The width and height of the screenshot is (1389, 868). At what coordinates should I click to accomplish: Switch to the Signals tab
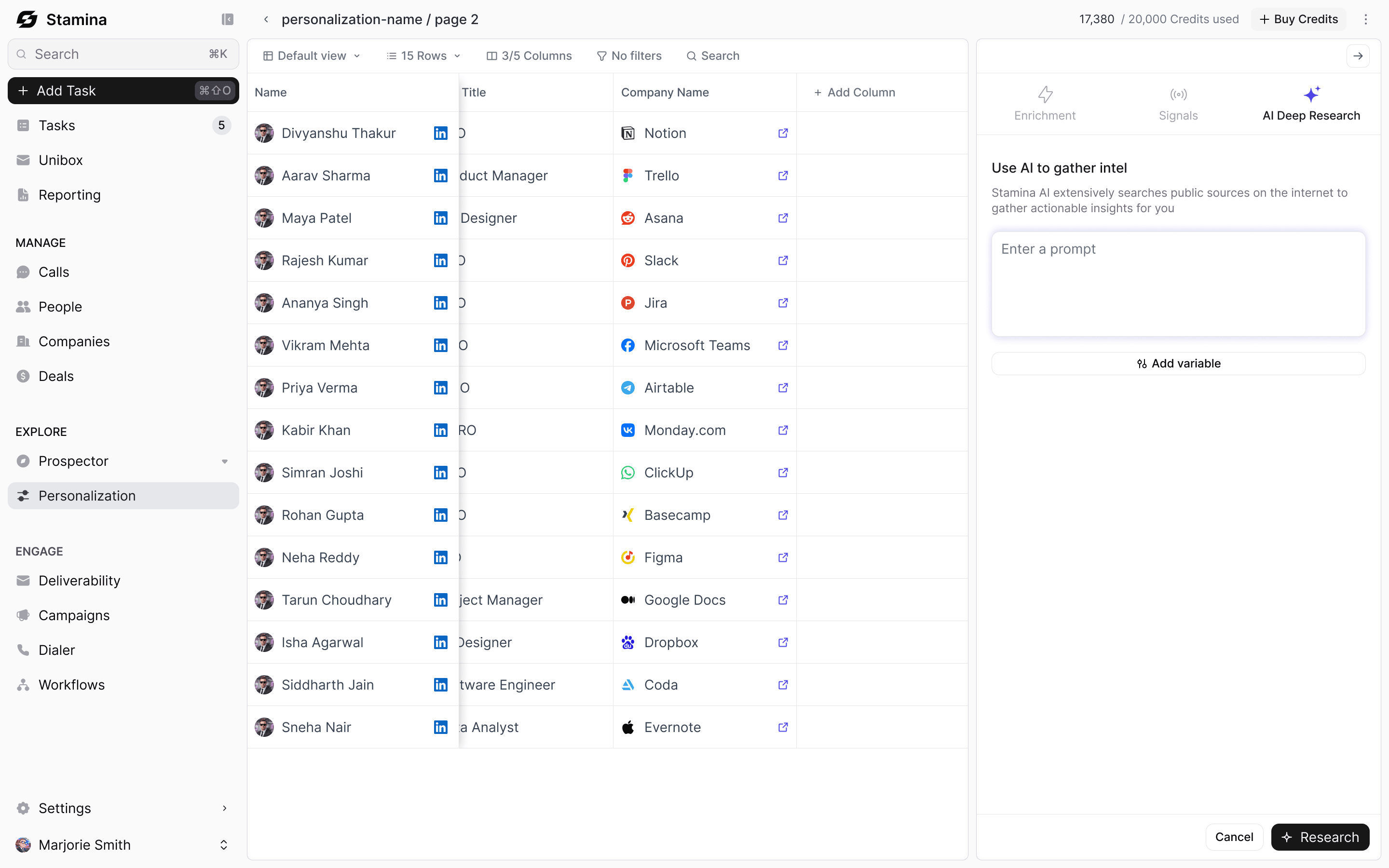pos(1178,104)
